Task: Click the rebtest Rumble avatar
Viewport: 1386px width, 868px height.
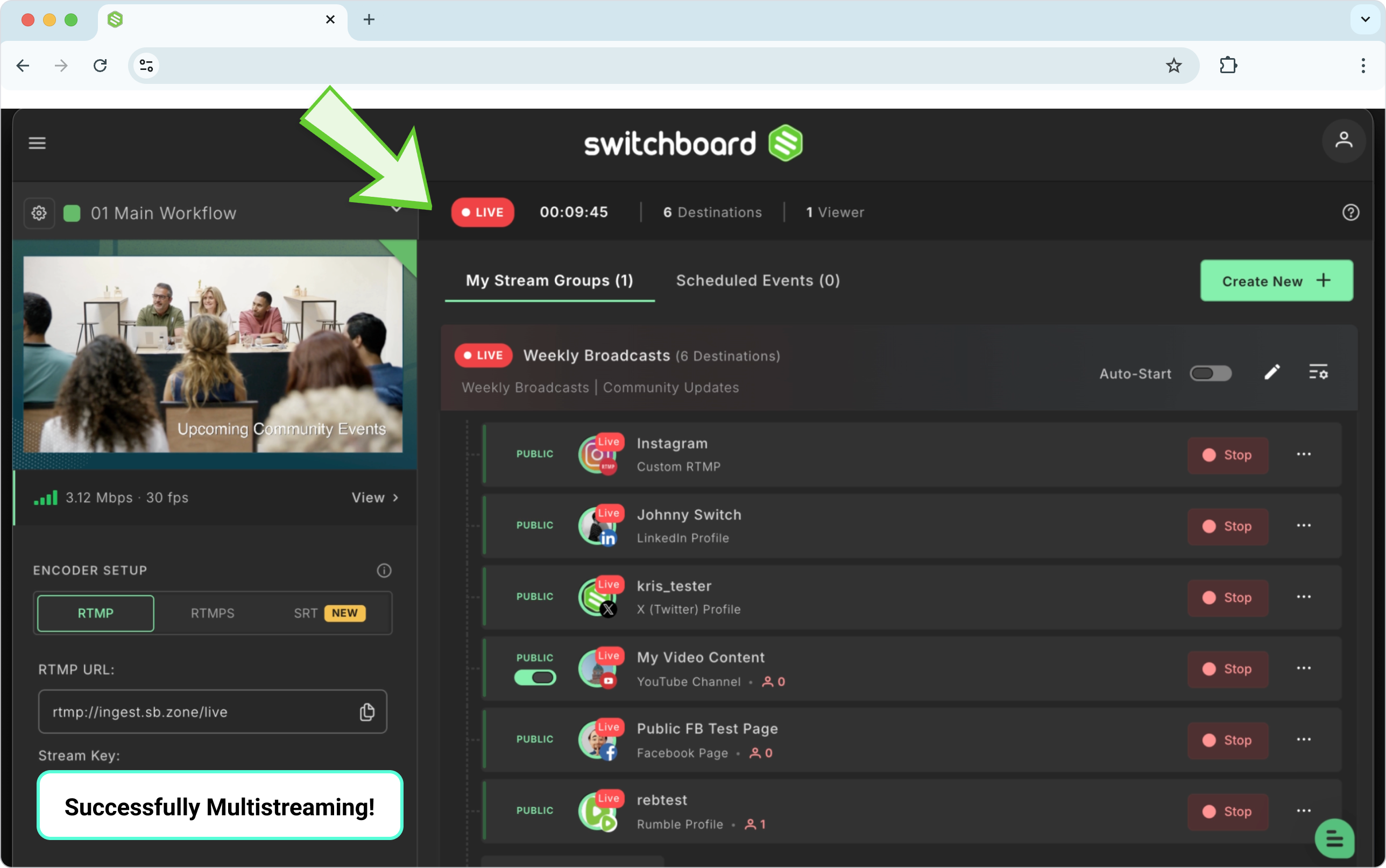Action: 598,810
